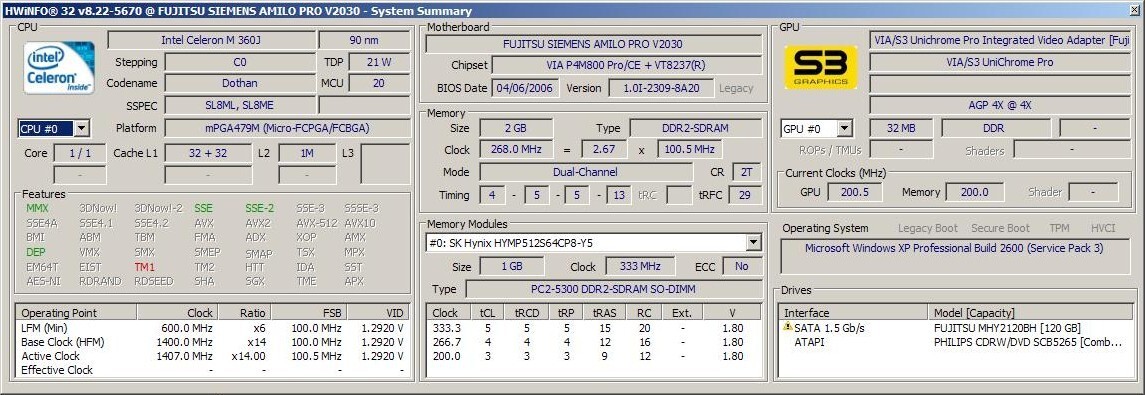Click the warning icon beside SATA 1.5 Gb/s
The image size is (1145, 395).
tap(787, 327)
